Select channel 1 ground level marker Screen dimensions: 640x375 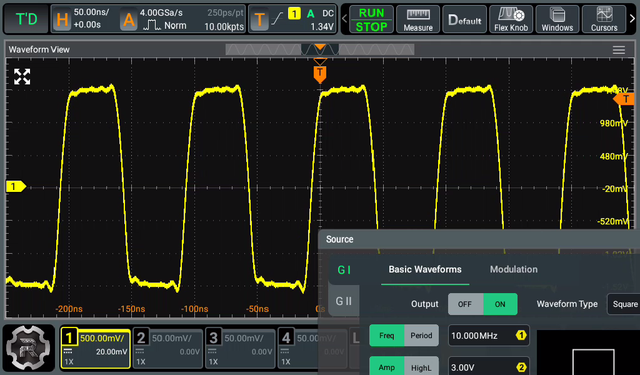pos(16,186)
